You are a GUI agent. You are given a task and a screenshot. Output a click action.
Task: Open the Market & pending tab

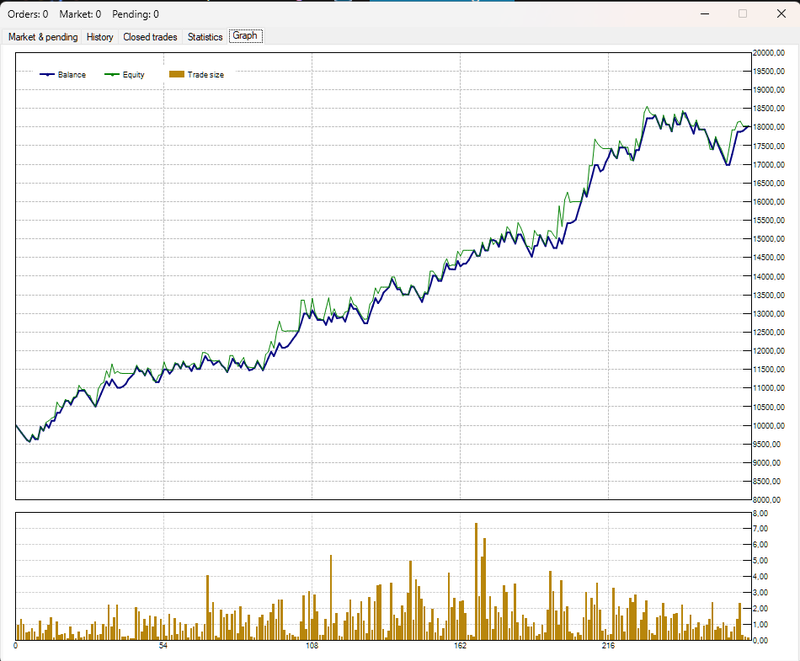43,37
